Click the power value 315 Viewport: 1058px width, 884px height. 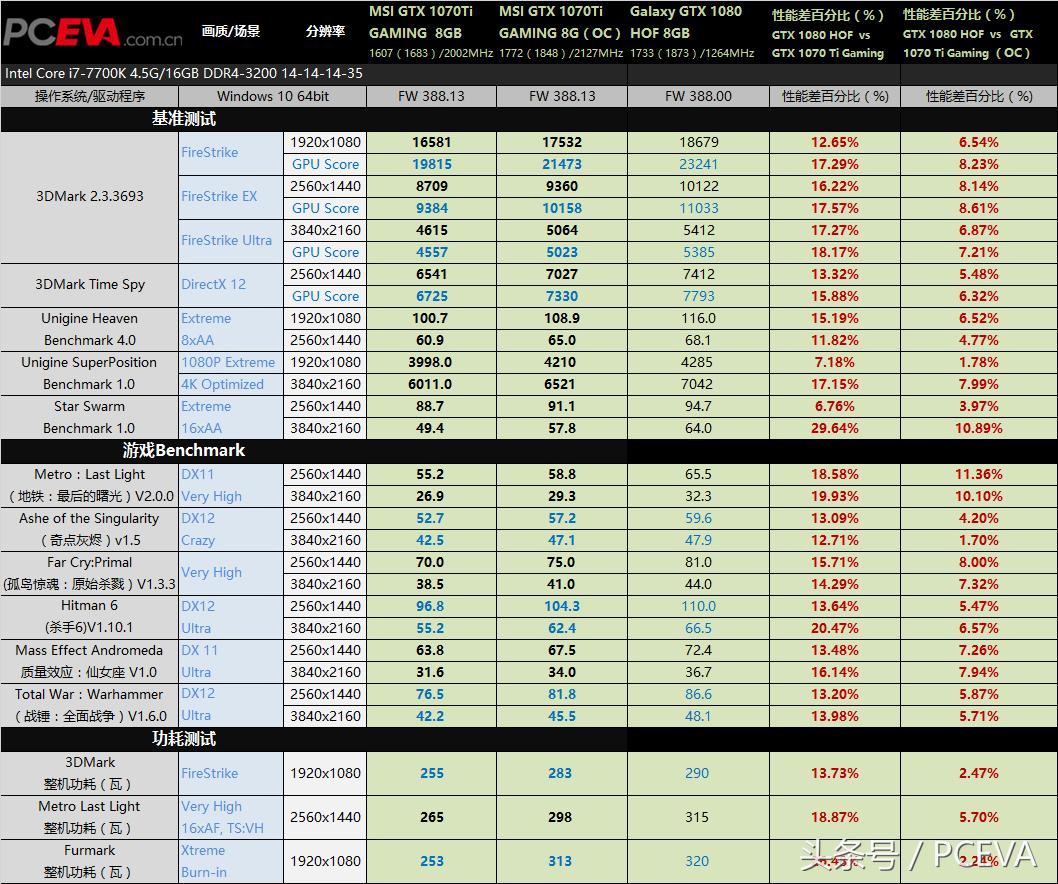(697, 817)
